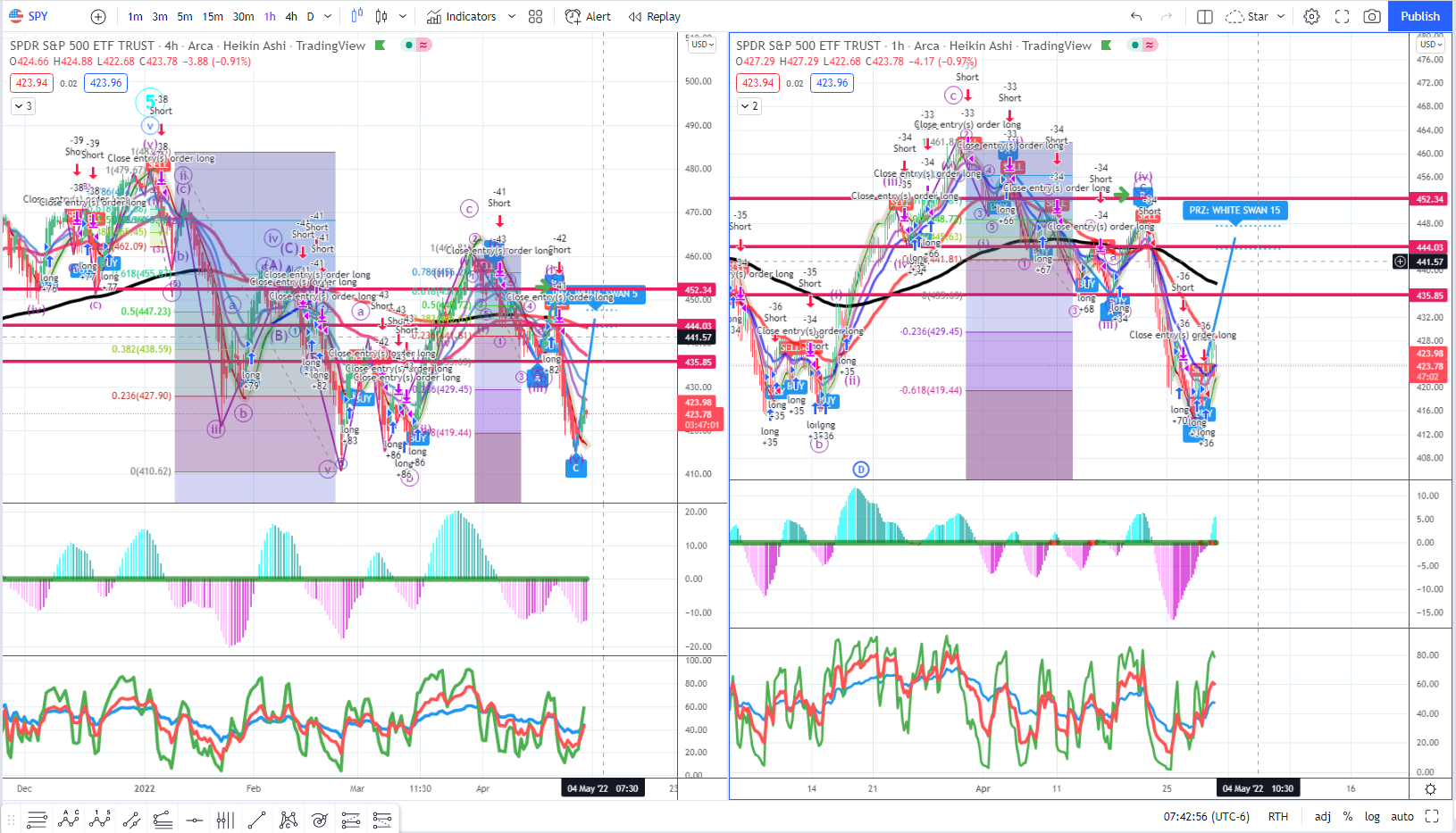1456x833 pixels.
Task: Click the green flag on left chart
Action: pos(380,46)
